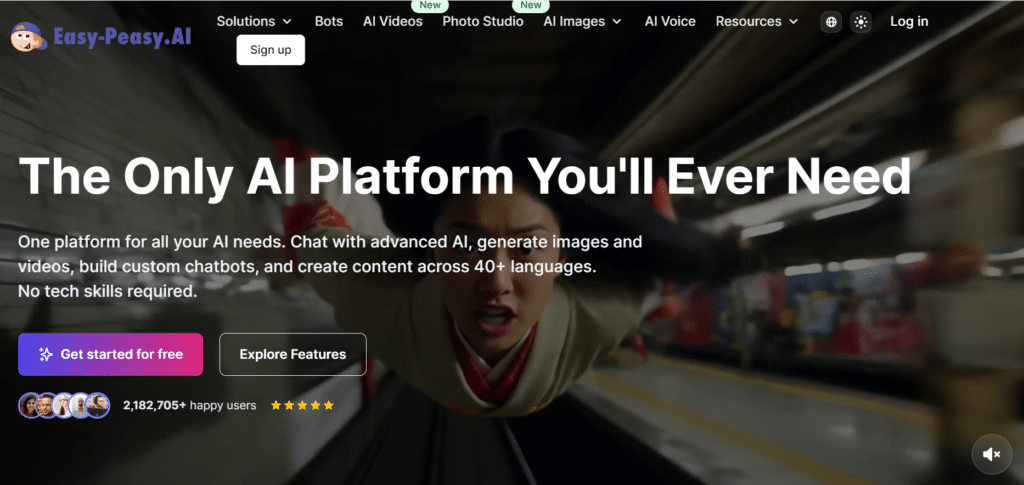
Task: Click the New badge above AI Videos
Action: (430, 5)
